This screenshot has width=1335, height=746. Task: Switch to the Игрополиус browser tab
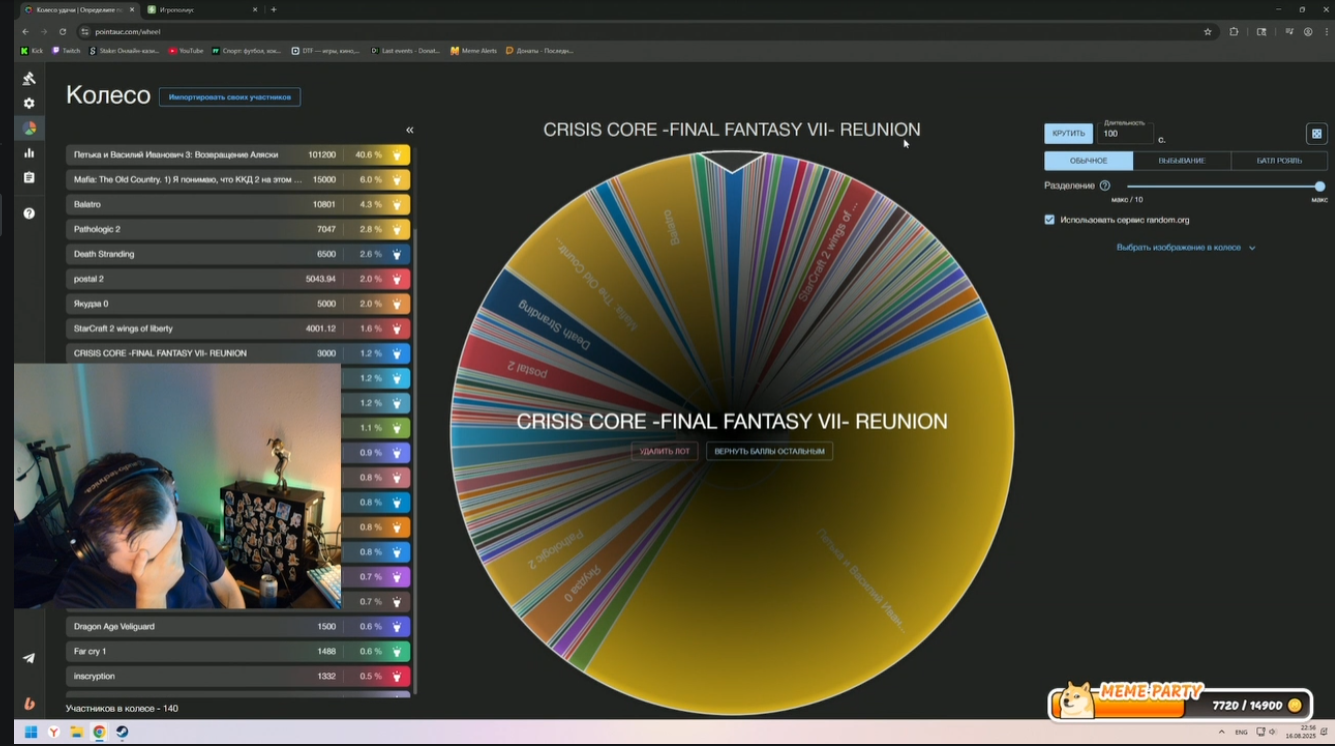[201, 10]
